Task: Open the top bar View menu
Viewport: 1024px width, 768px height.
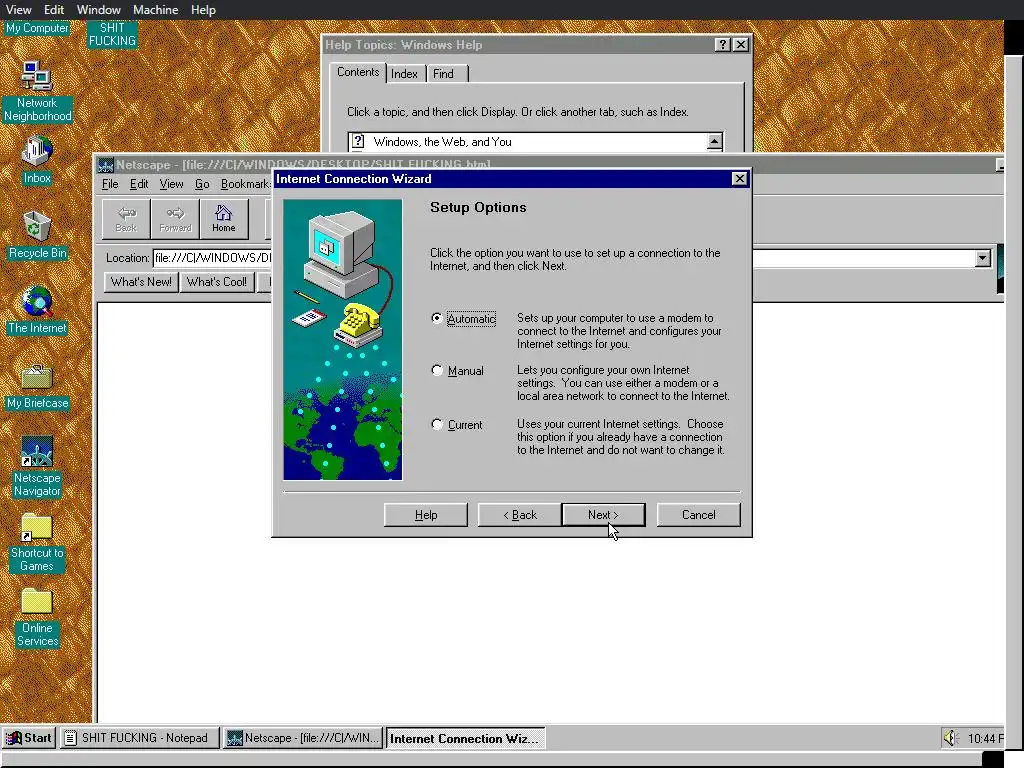Action: click(18, 10)
